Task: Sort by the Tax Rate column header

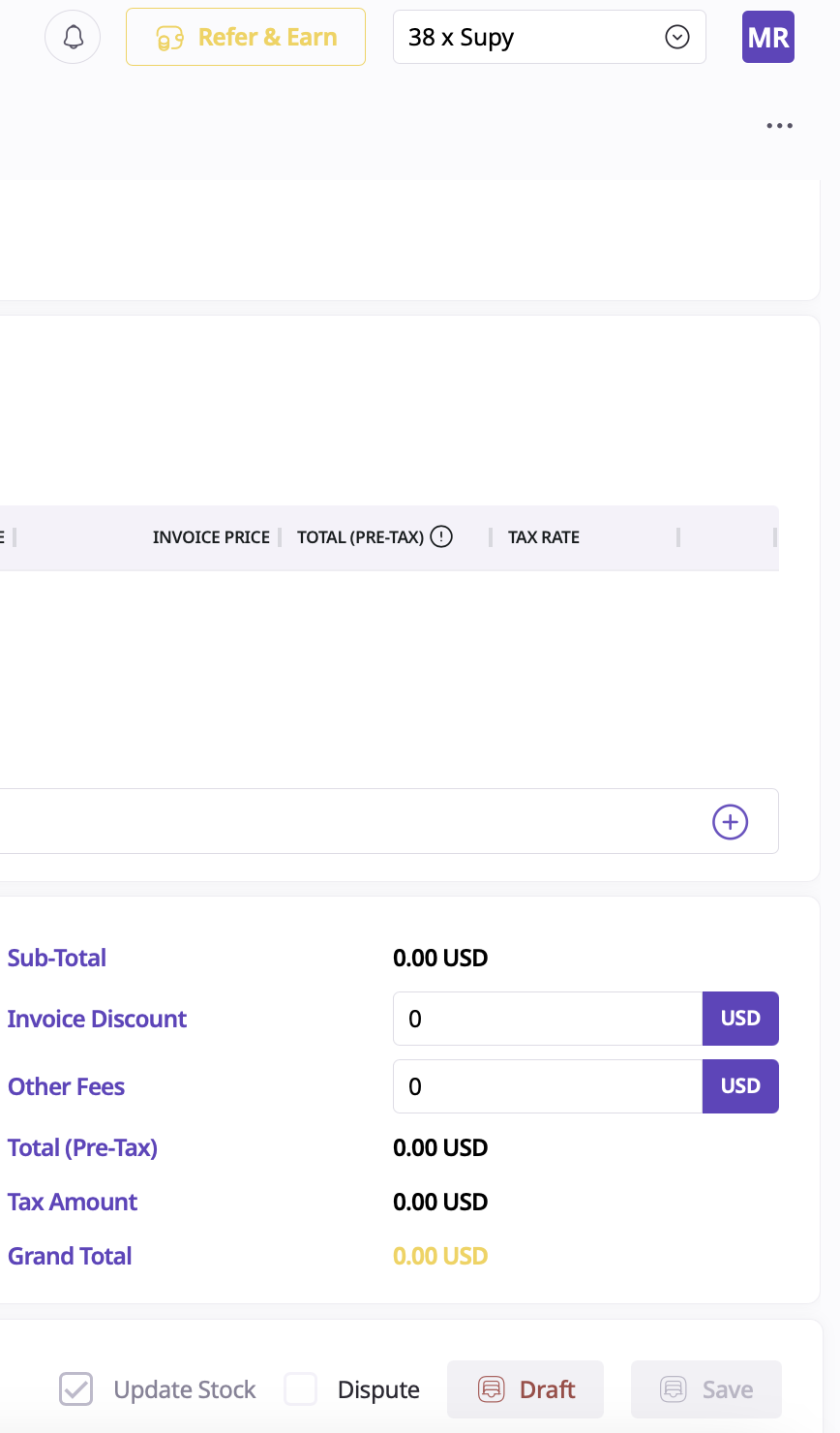Action: [544, 537]
